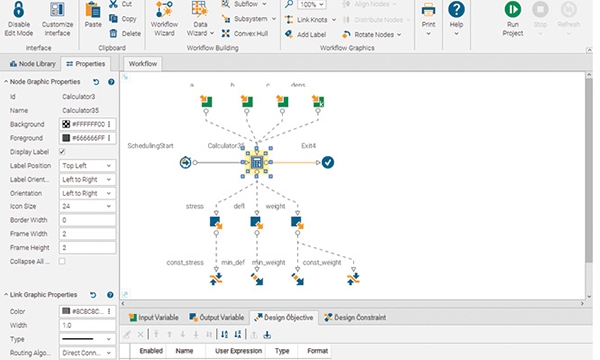
Task: Open the Icon Size dropdown
Action: [x=87, y=206]
